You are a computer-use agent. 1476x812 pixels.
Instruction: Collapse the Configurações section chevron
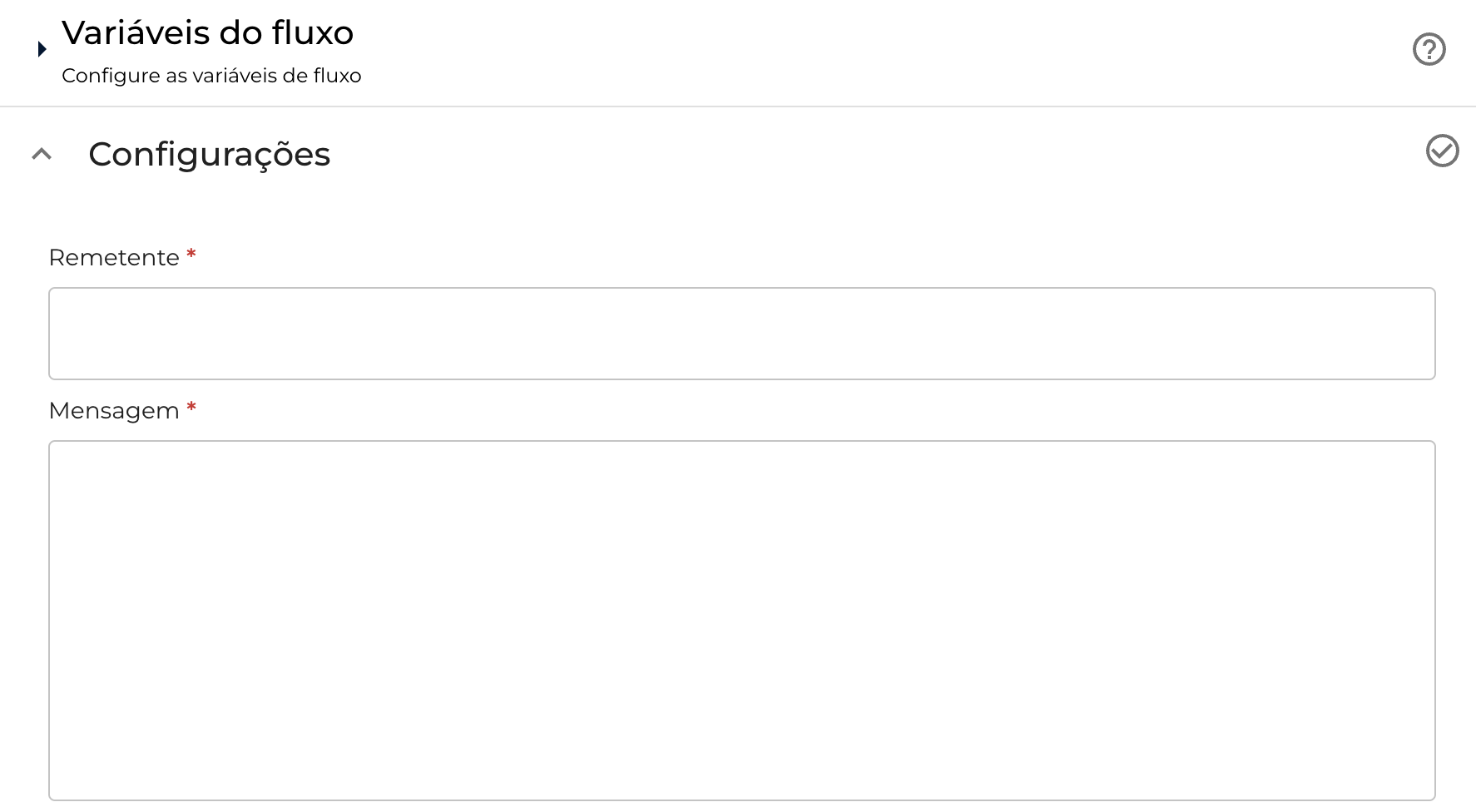click(x=42, y=154)
